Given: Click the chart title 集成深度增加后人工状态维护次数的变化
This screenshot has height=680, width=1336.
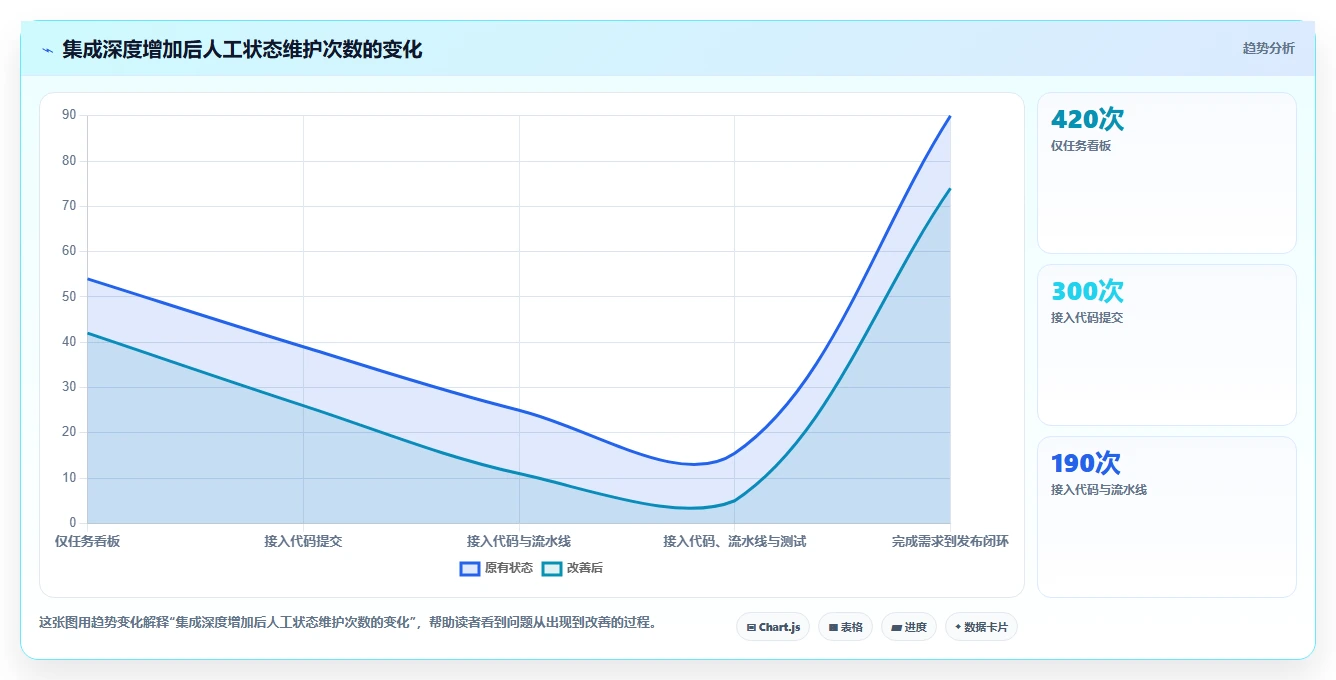Looking at the screenshot, I should (x=242, y=49).
